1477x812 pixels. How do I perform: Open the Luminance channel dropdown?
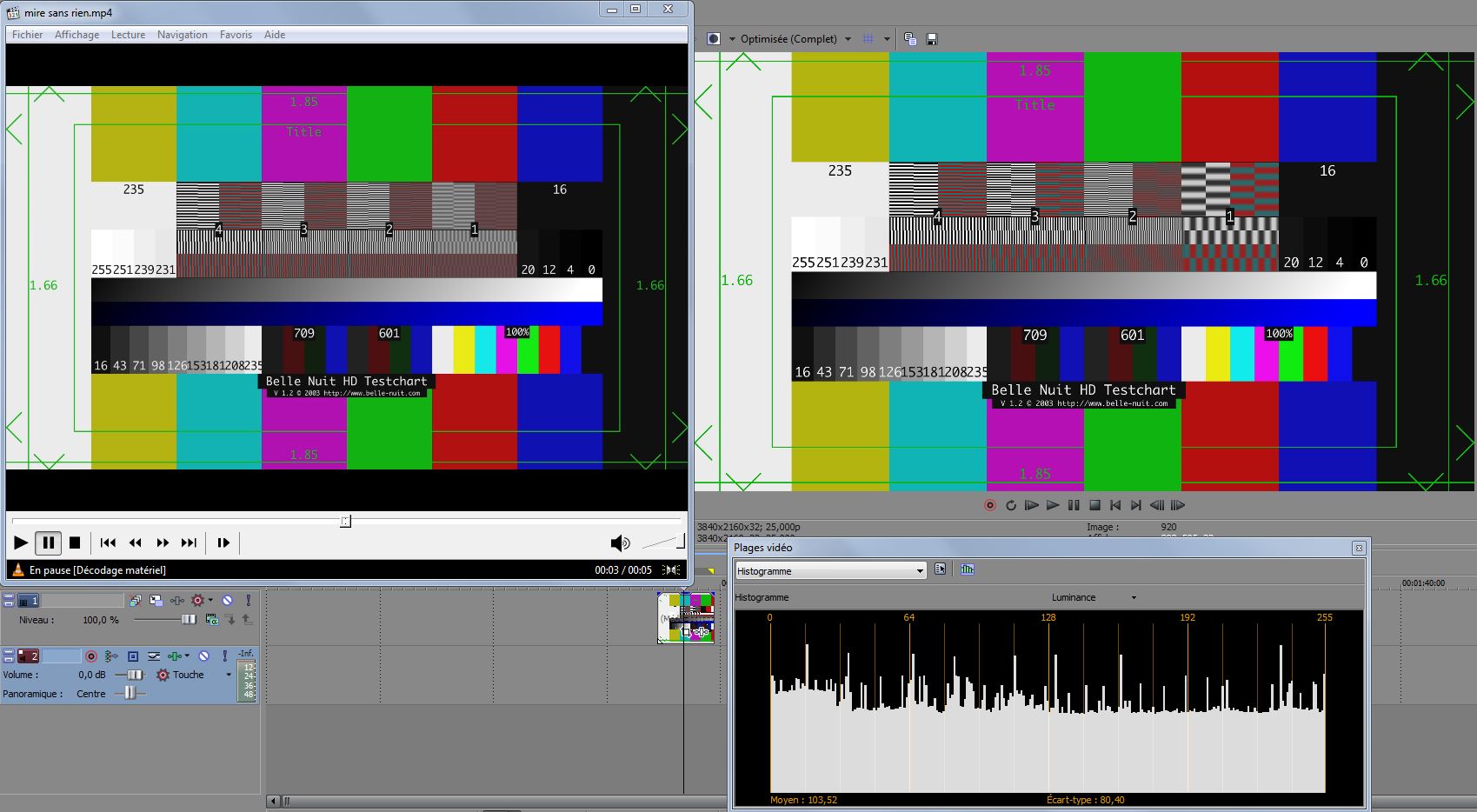coord(1094,597)
